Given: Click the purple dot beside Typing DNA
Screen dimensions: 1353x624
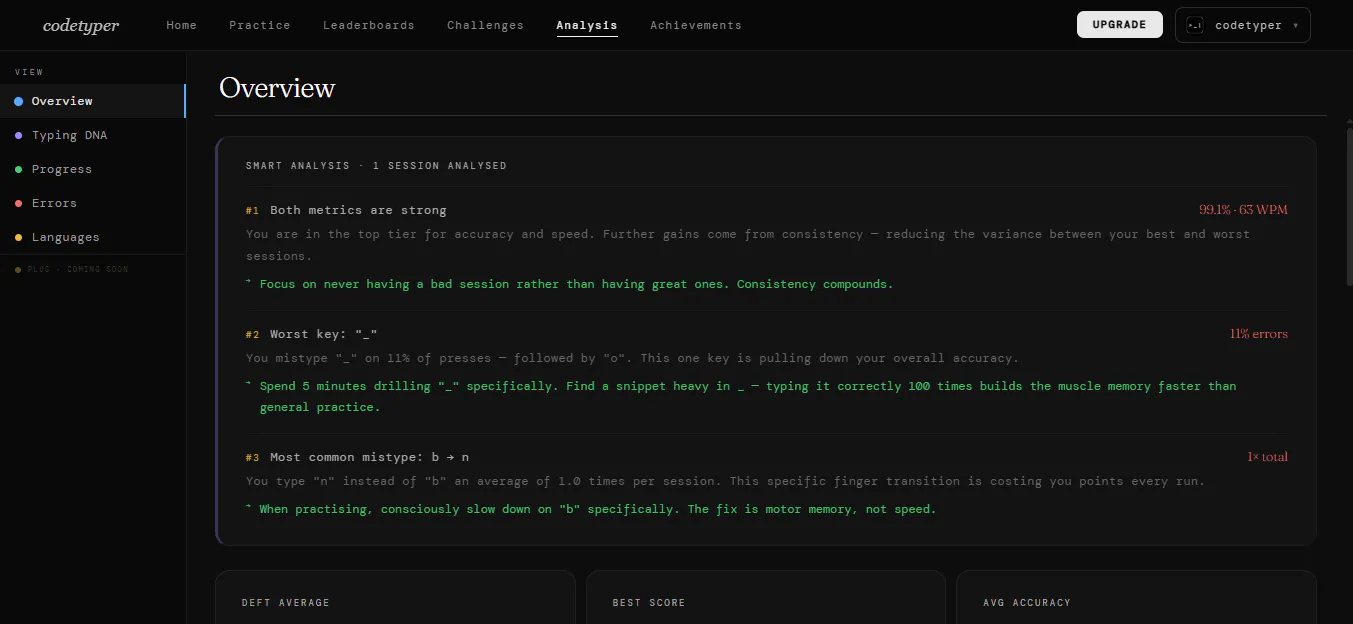Looking at the screenshot, I should pos(19,135).
